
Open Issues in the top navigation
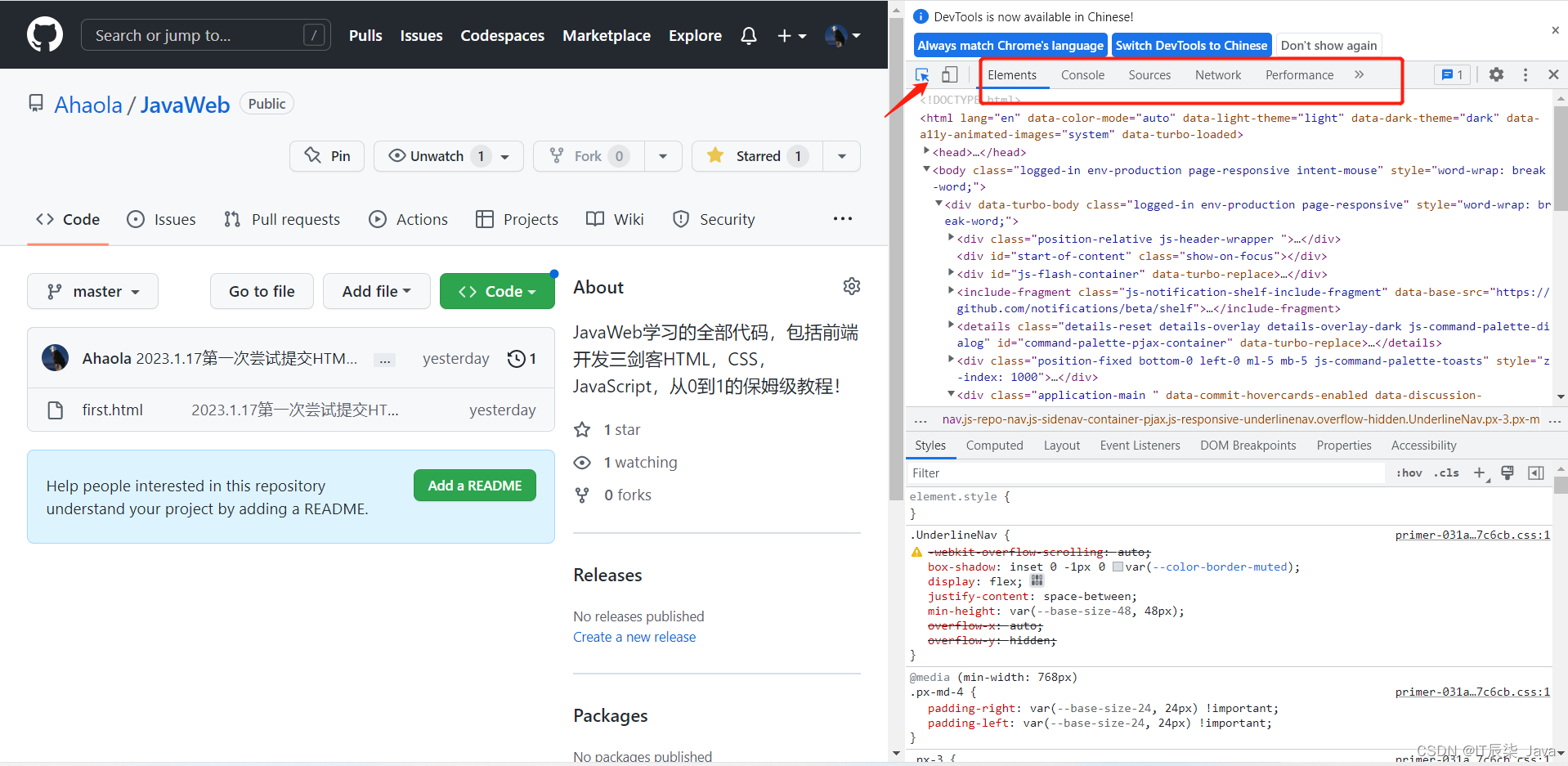click(421, 35)
